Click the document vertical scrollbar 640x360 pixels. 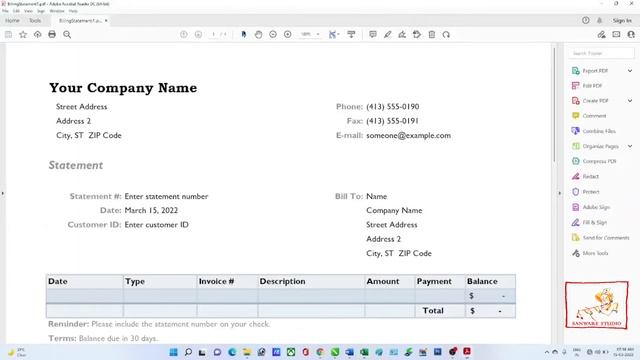click(x=554, y=105)
